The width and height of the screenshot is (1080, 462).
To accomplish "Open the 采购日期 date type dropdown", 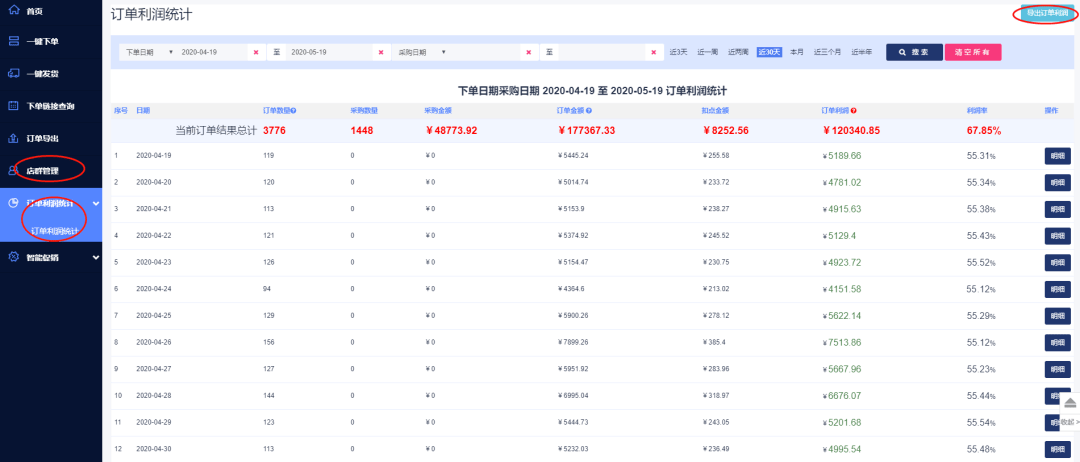I will point(421,51).
